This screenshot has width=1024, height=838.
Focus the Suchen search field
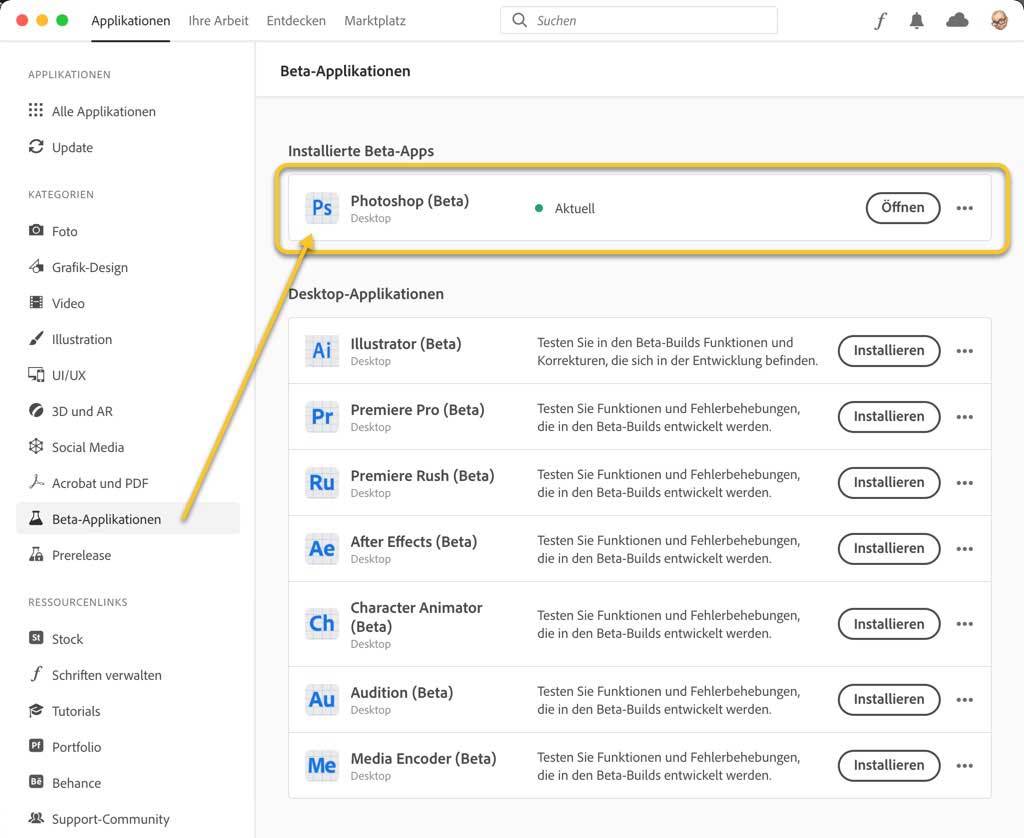click(x=650, y=20)
